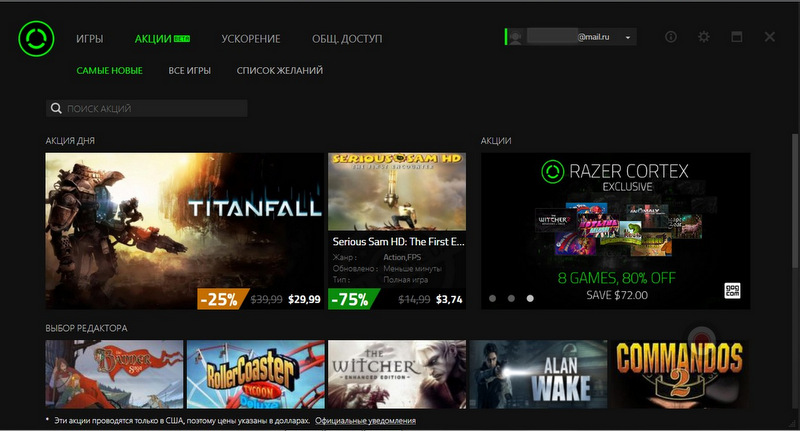Toggle the window maximize button

736,37
